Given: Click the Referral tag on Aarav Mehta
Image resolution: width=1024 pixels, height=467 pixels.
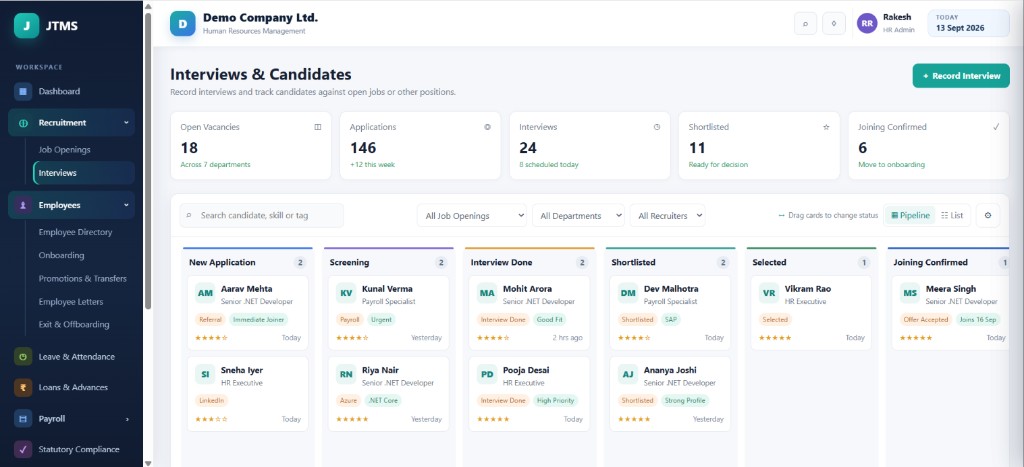Looking at the screenshot, I should 210,320.
